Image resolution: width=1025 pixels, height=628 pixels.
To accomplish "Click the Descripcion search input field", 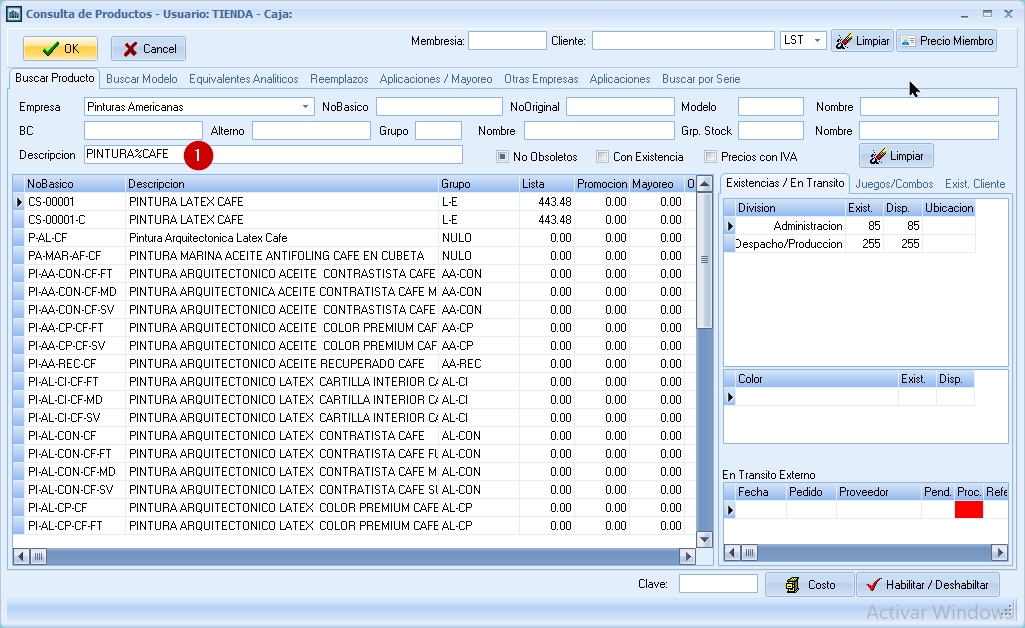I will click(330, 154).
